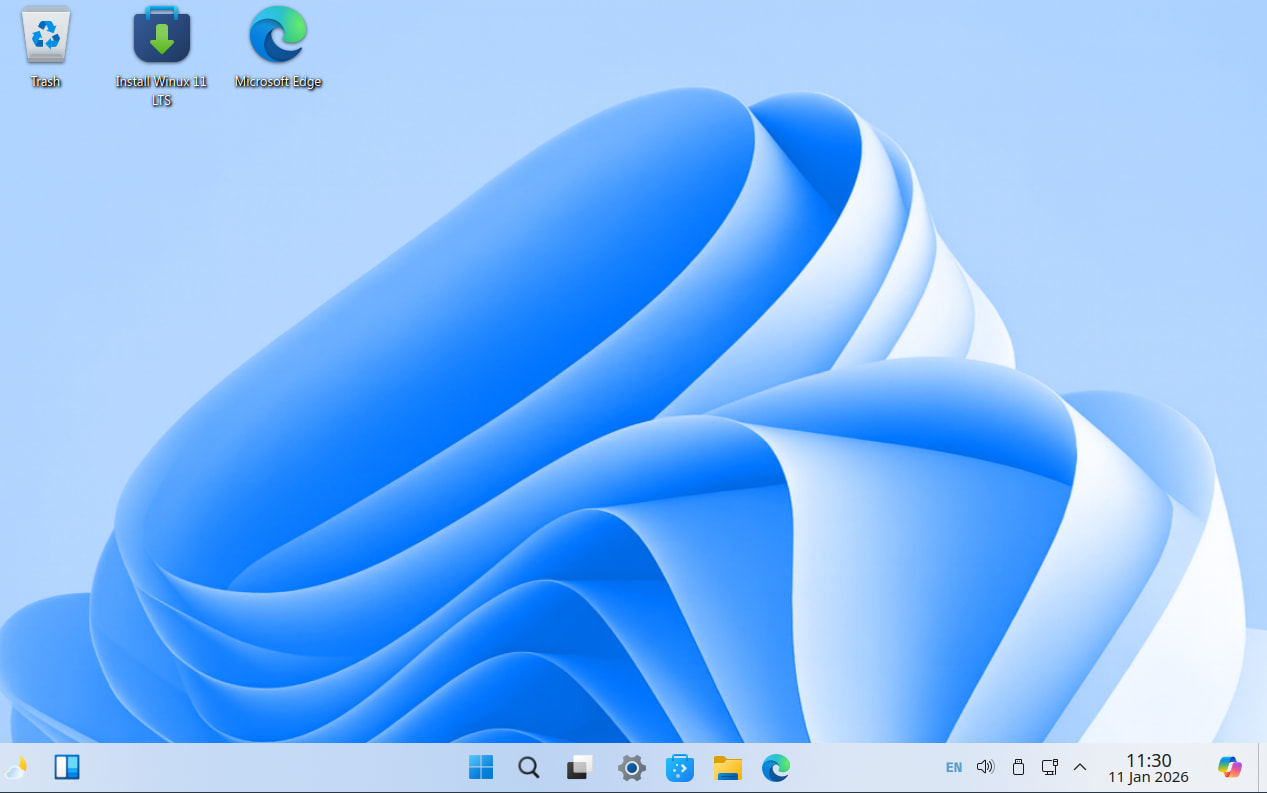1267x793 pixels.
Task: Launch the software store from taskbar
Action: click(x=680, y=767)
